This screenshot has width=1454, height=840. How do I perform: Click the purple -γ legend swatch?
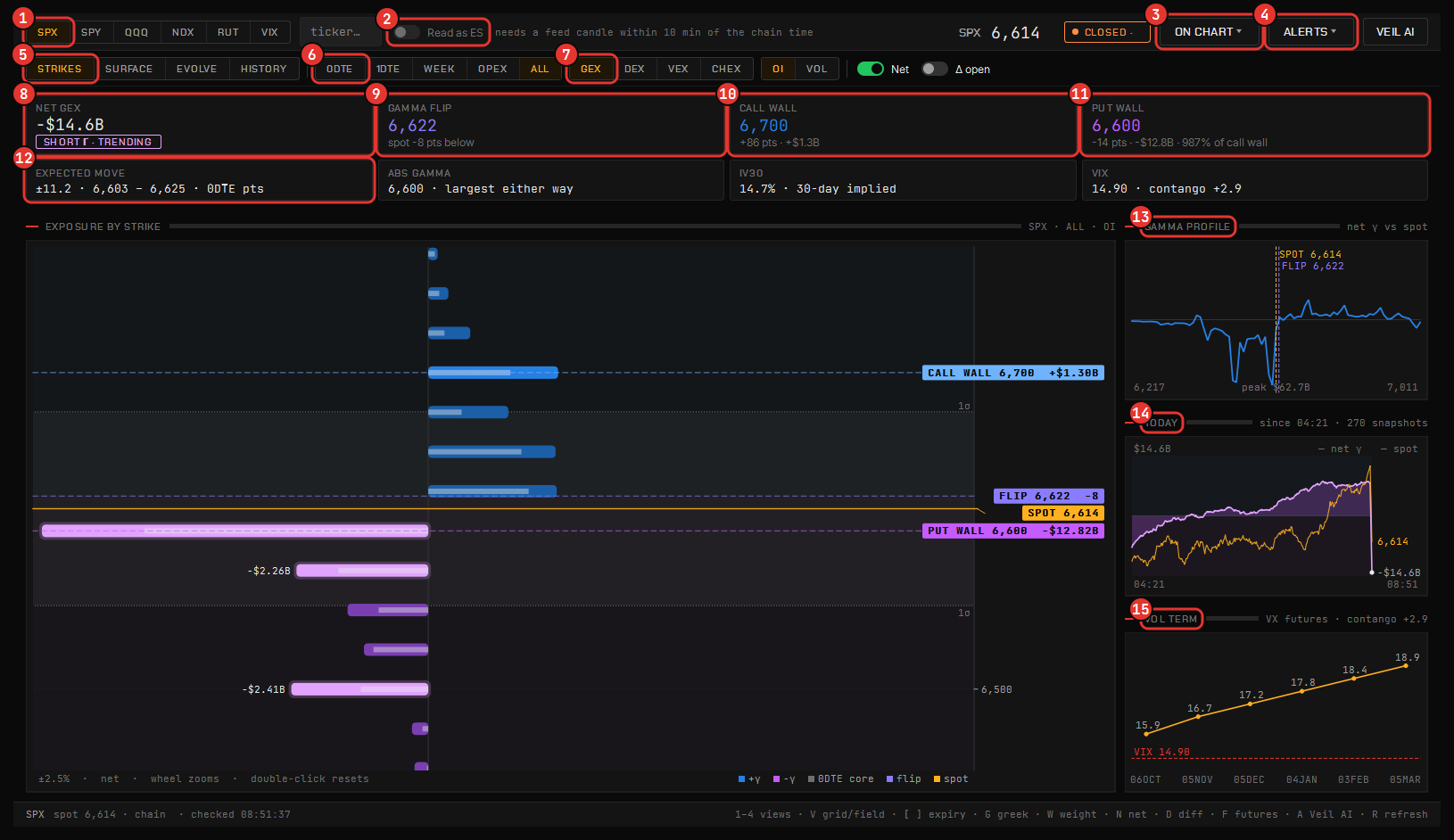click(x=777, y=779)
